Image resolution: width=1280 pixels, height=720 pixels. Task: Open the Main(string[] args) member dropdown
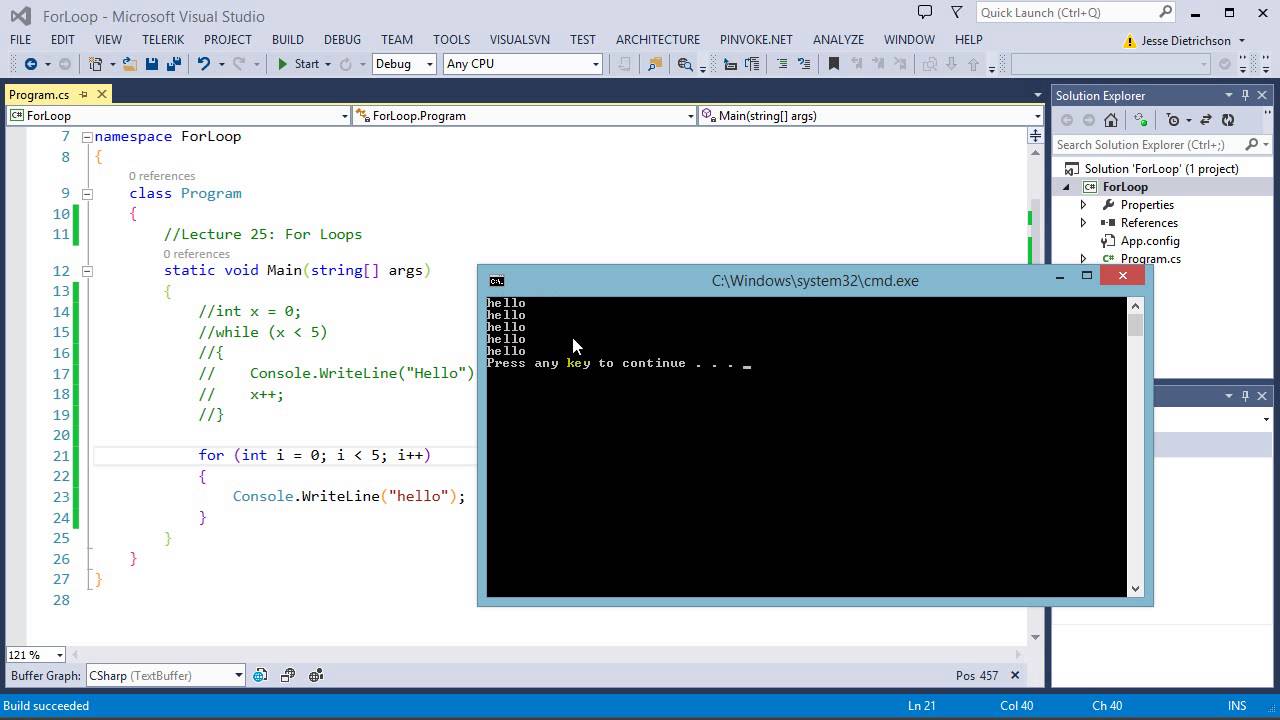pyautogui.click(x=870, y=116)
